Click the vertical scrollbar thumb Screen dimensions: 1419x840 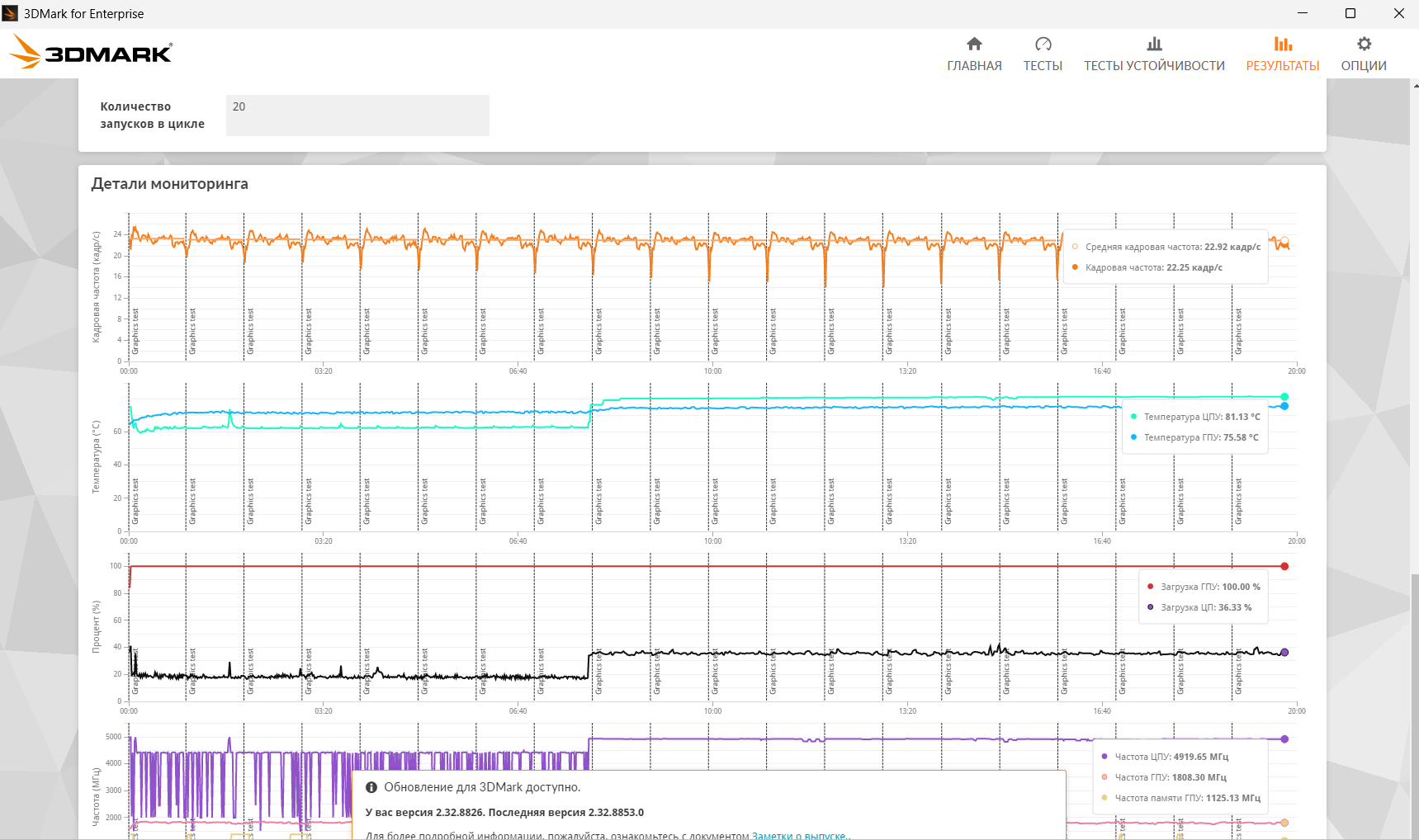pos(1414,706)
